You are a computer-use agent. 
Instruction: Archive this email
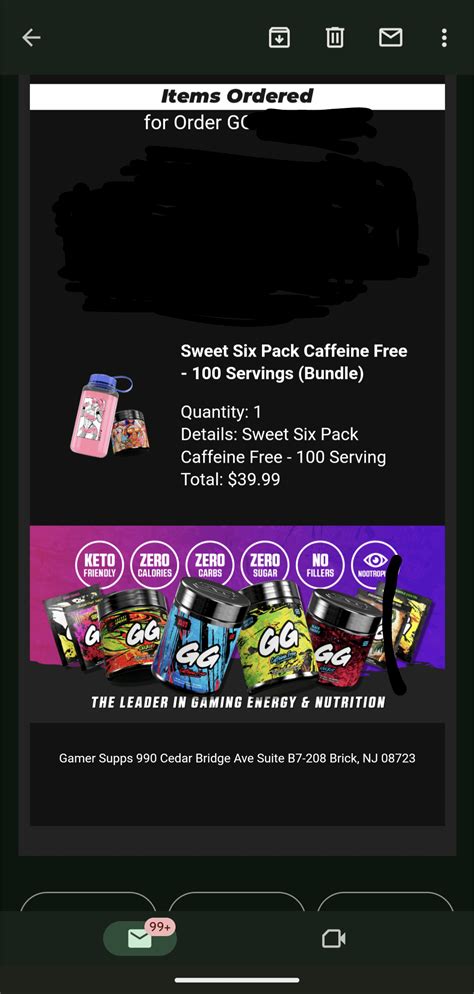tap(279, 38)
